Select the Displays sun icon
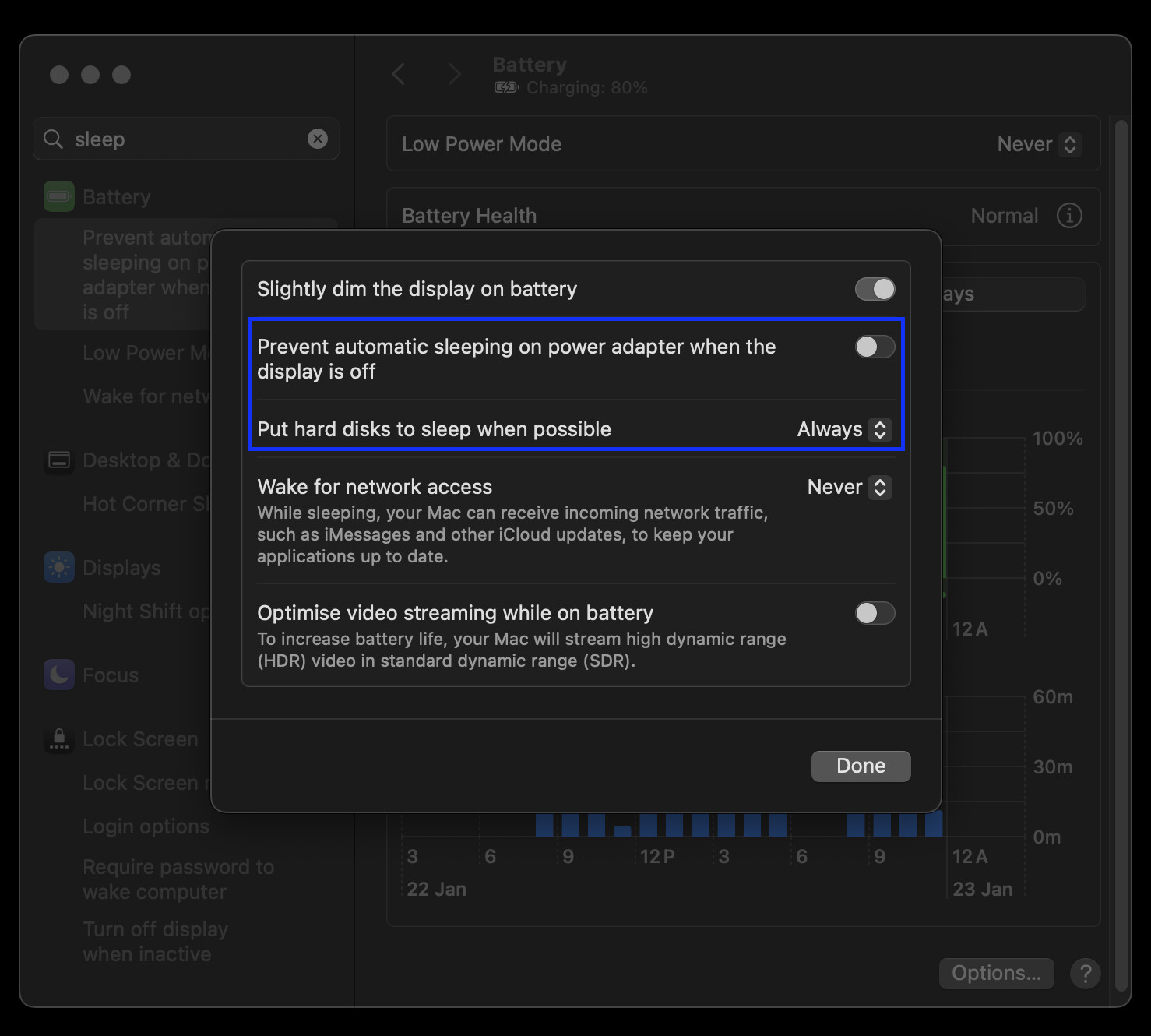This screenshot has height=1036, width=1151. [59, 568]
